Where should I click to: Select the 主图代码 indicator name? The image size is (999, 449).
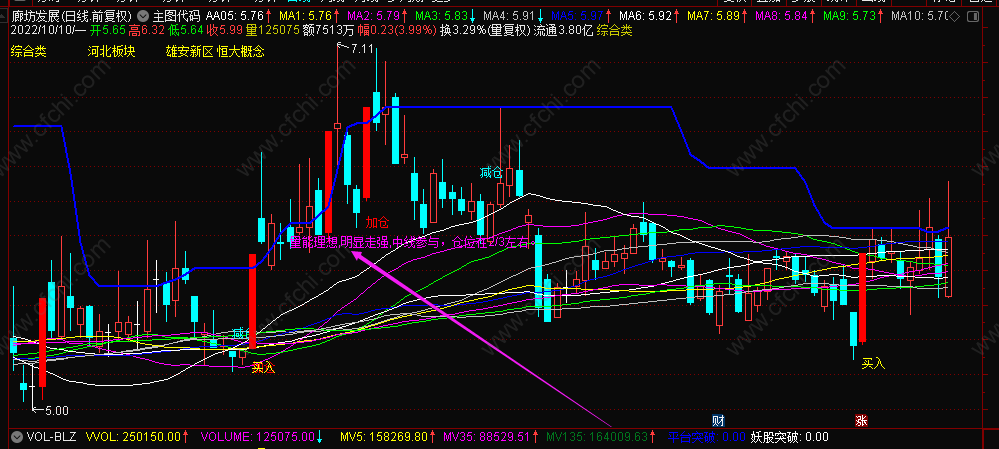(x=176, y=15)
